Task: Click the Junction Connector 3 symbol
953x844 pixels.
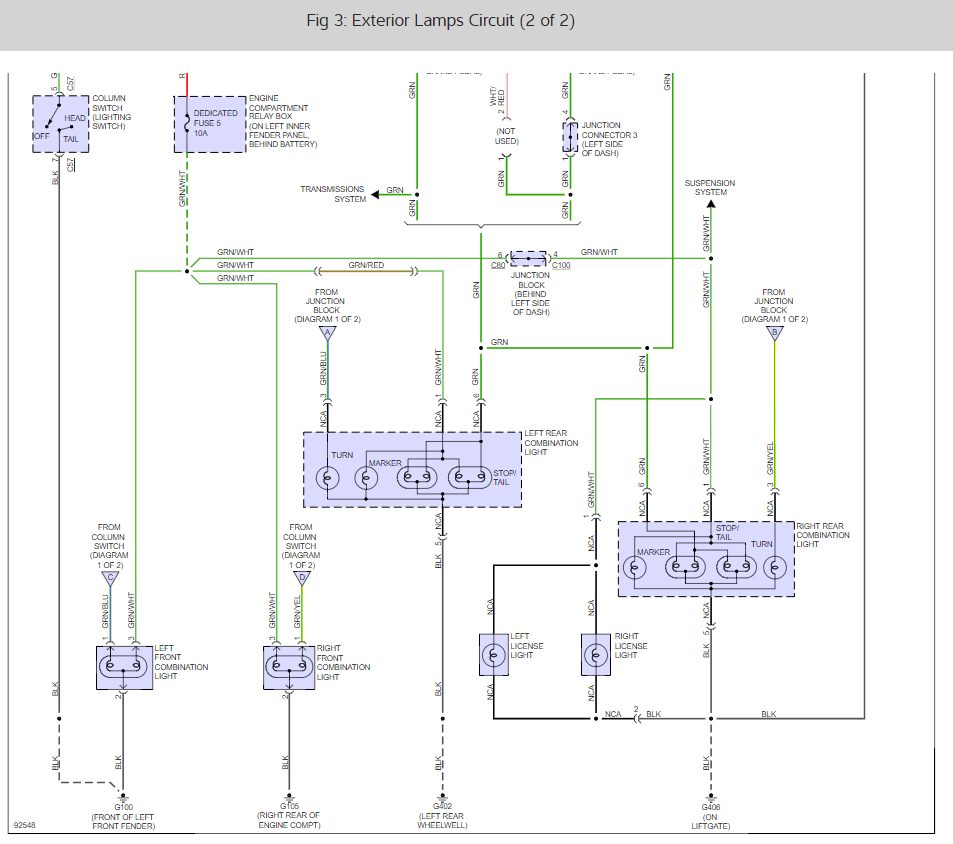Action: [570, 137]
